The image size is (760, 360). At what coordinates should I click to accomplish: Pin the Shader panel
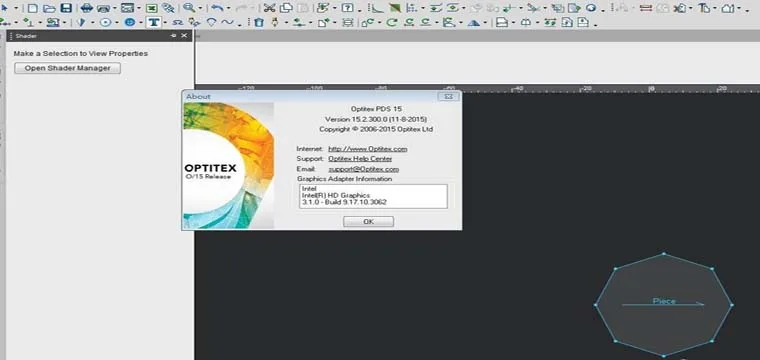pos(174,36)
